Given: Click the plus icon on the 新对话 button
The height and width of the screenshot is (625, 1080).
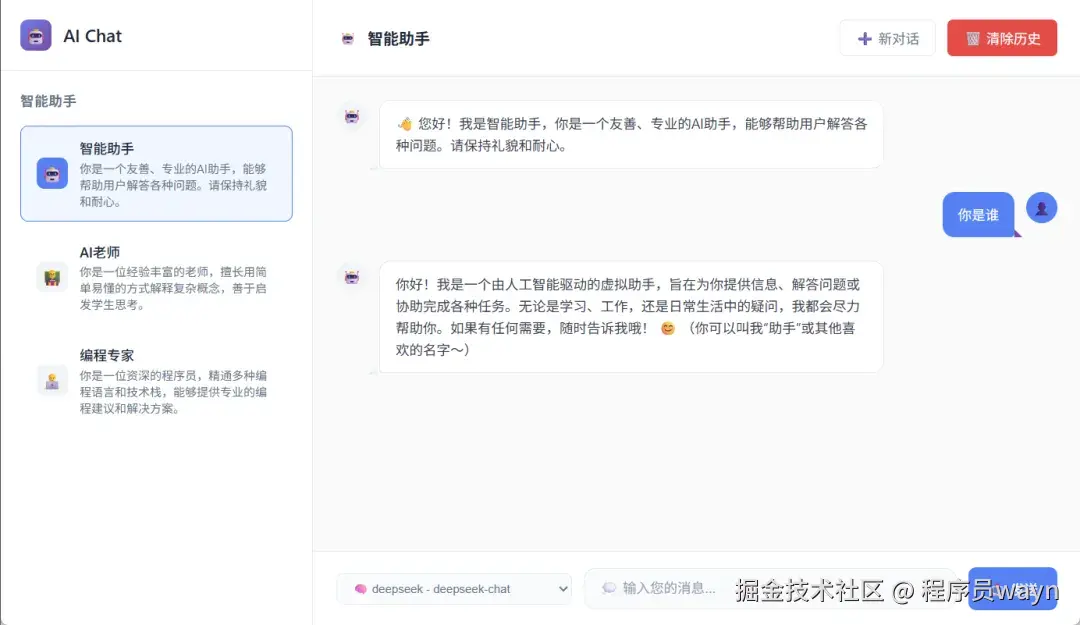Looking at the screenshot, I should pyautogui.click(x=864, y=37).
